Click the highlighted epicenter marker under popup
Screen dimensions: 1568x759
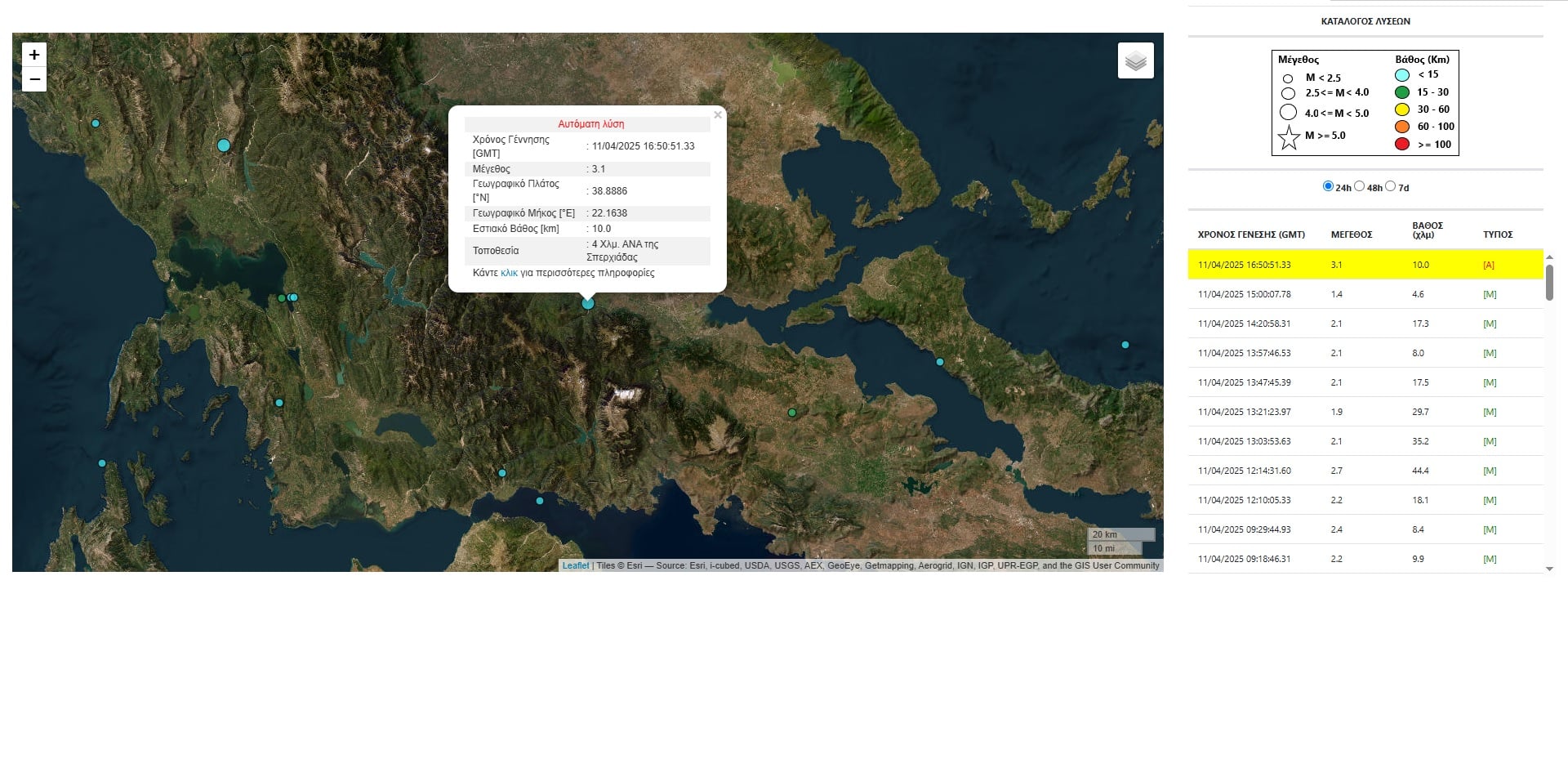coord(588,303)
